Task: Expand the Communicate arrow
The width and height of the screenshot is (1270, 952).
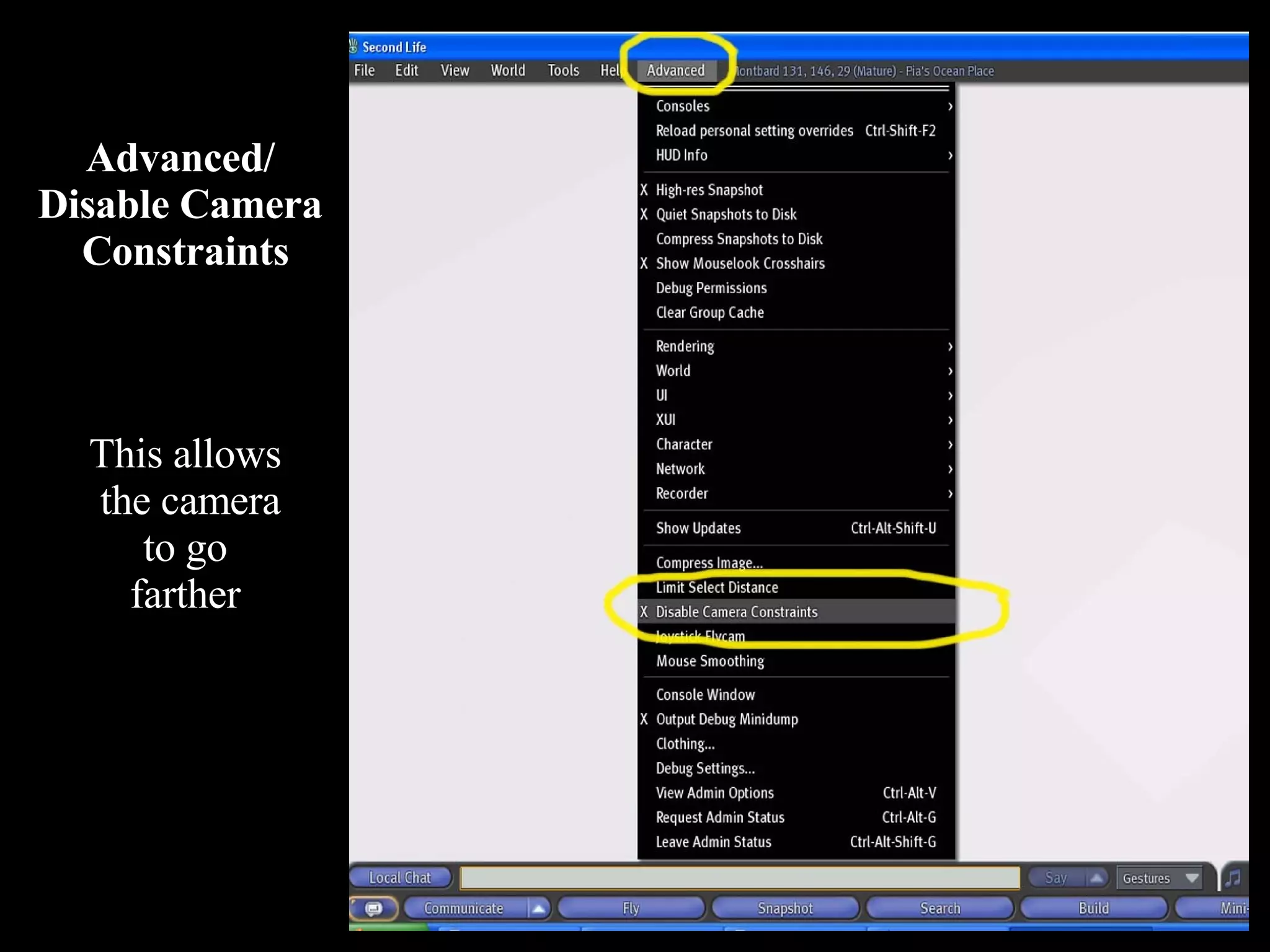Action: point(538,909)
